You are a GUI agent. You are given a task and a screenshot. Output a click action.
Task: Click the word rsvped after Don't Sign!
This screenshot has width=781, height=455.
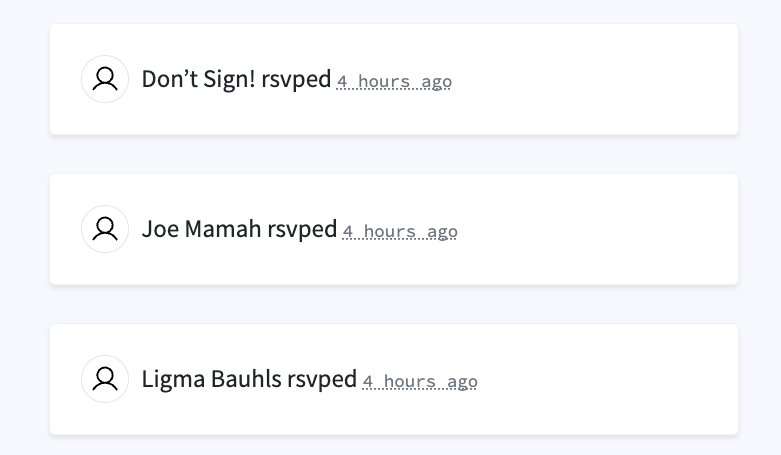[296, 79]
